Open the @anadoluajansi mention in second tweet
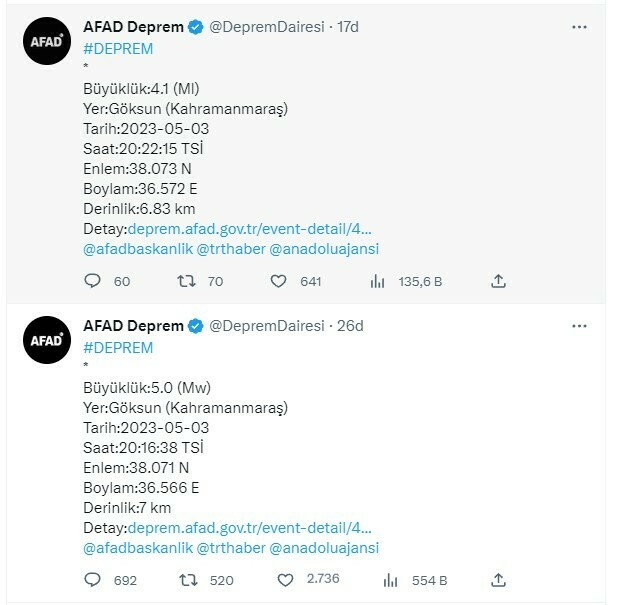Image resolution: width=619 pixels, height=605 pixels. click(x=324, y=548)
